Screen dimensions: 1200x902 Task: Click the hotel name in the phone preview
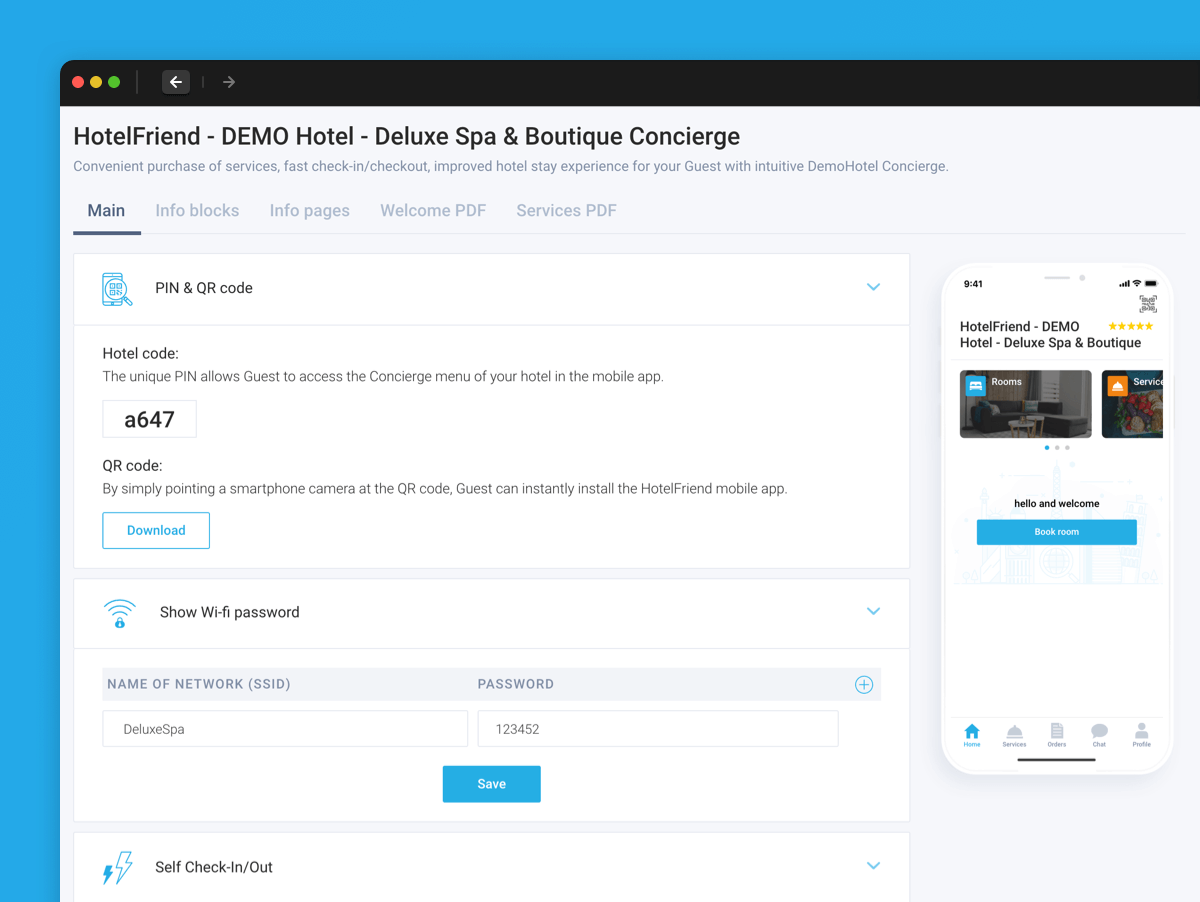(1050, 334)
